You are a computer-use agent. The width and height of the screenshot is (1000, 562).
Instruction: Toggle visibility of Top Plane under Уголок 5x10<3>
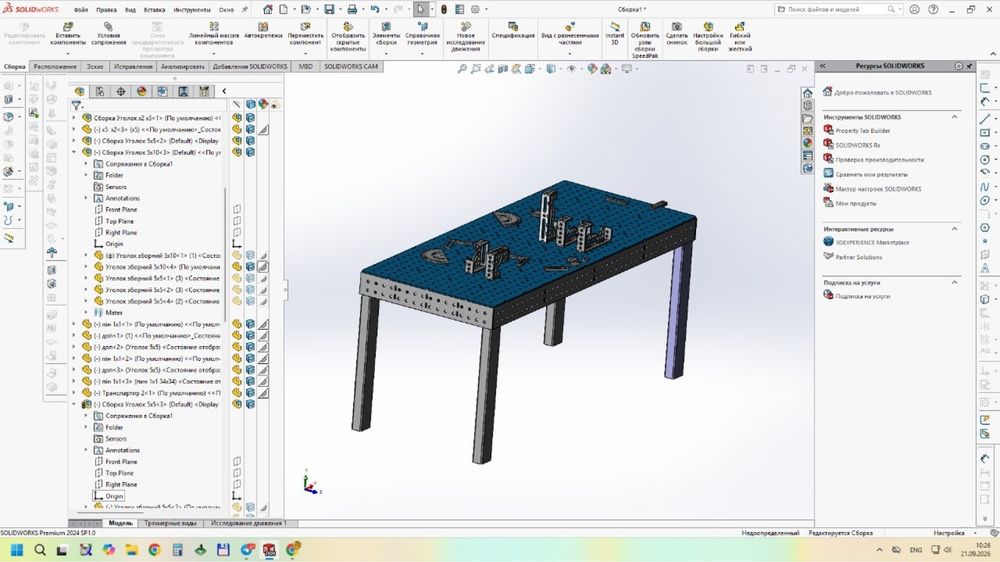237,221
